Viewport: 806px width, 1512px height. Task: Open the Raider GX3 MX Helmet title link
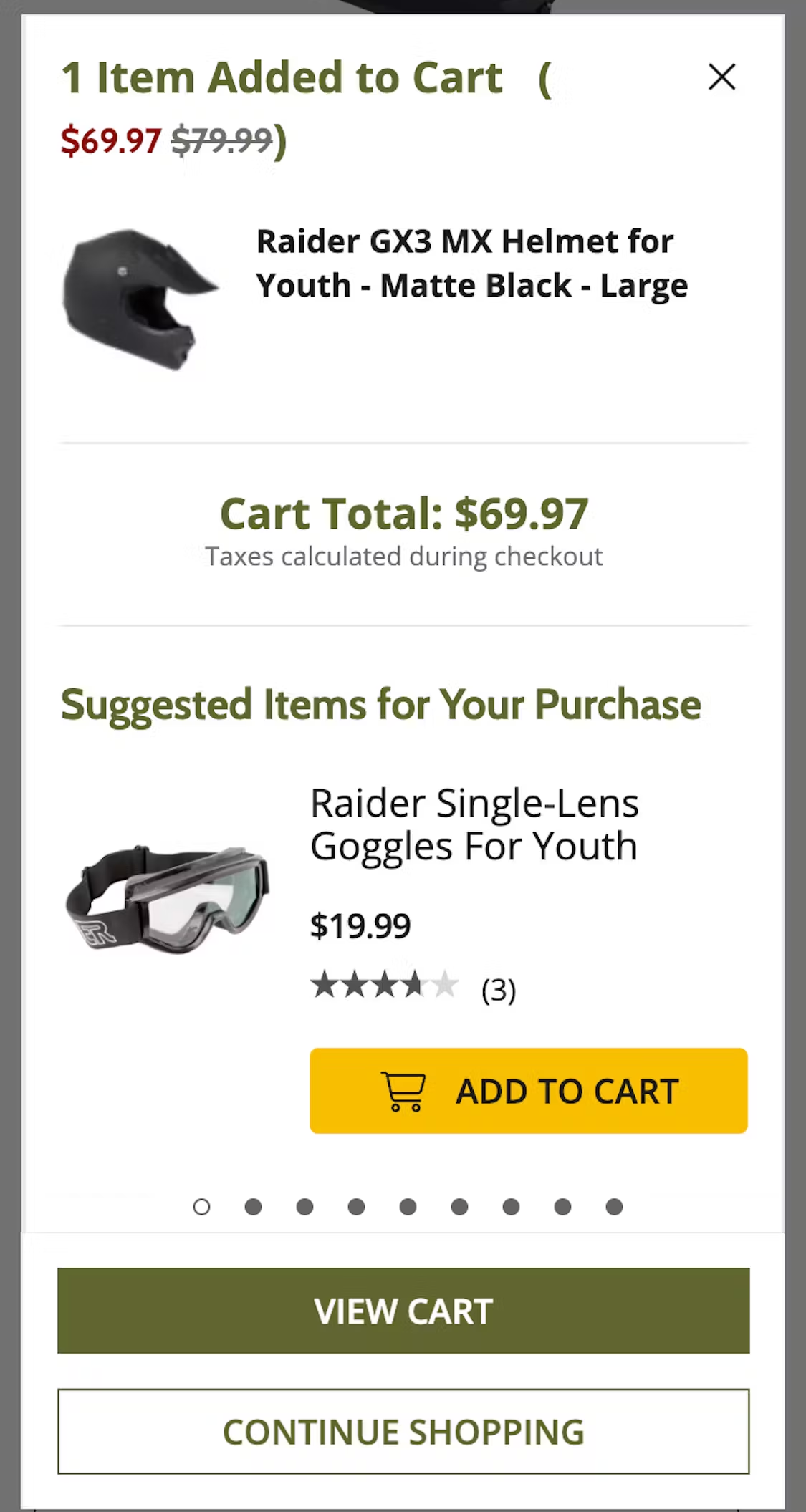[x=471, y=263]
